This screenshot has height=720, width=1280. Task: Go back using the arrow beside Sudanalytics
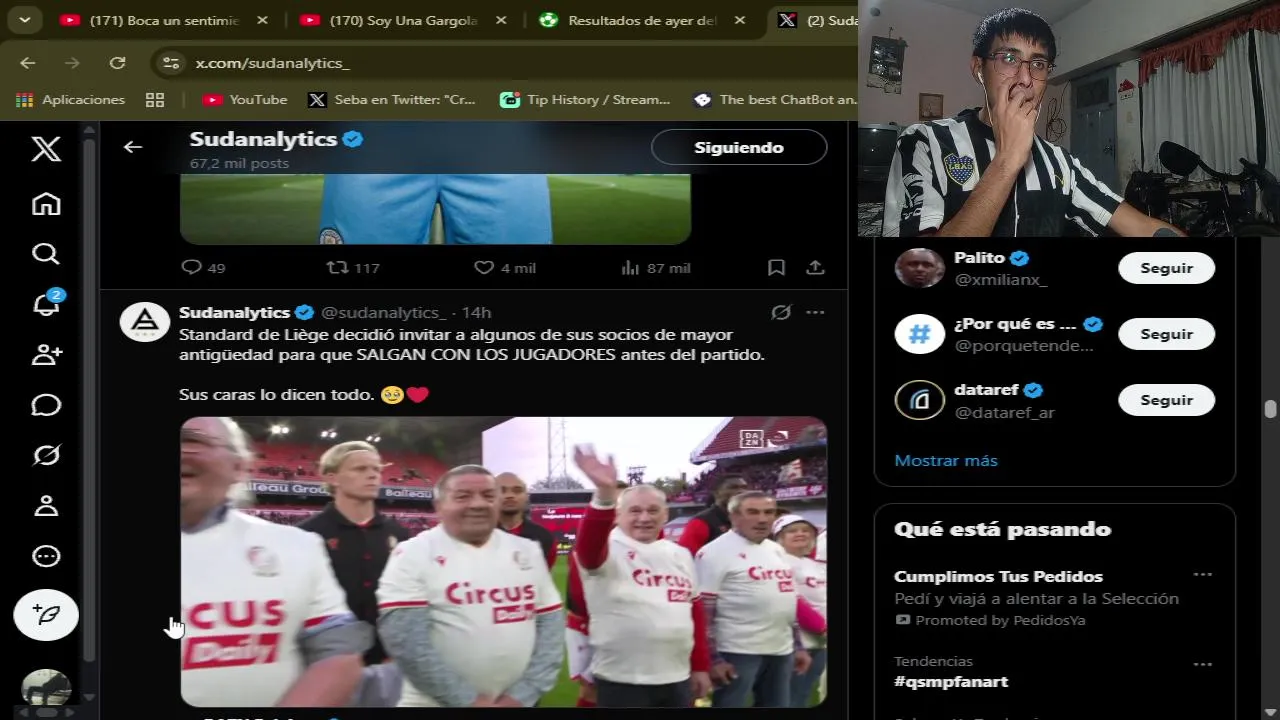click(x=133, y=147)
